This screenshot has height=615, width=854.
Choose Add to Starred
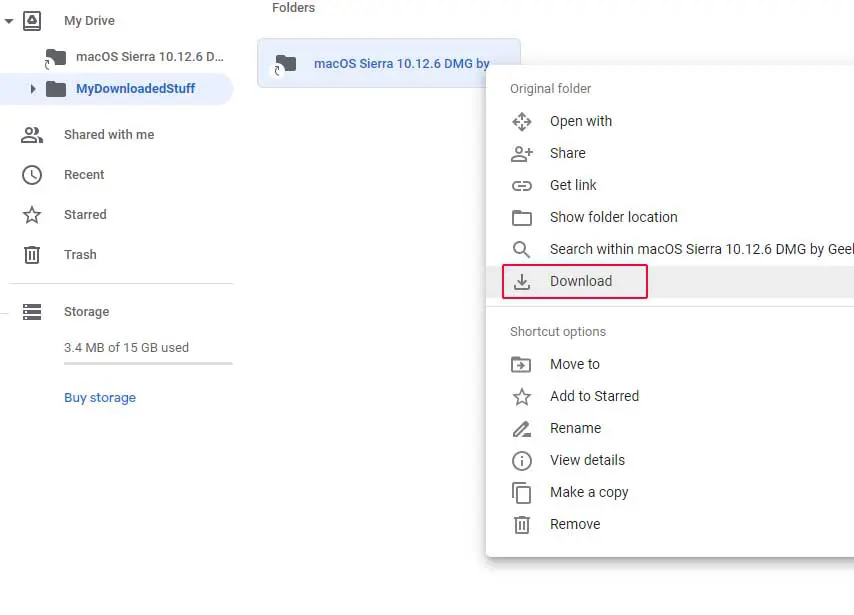click(x=594, y=396)
